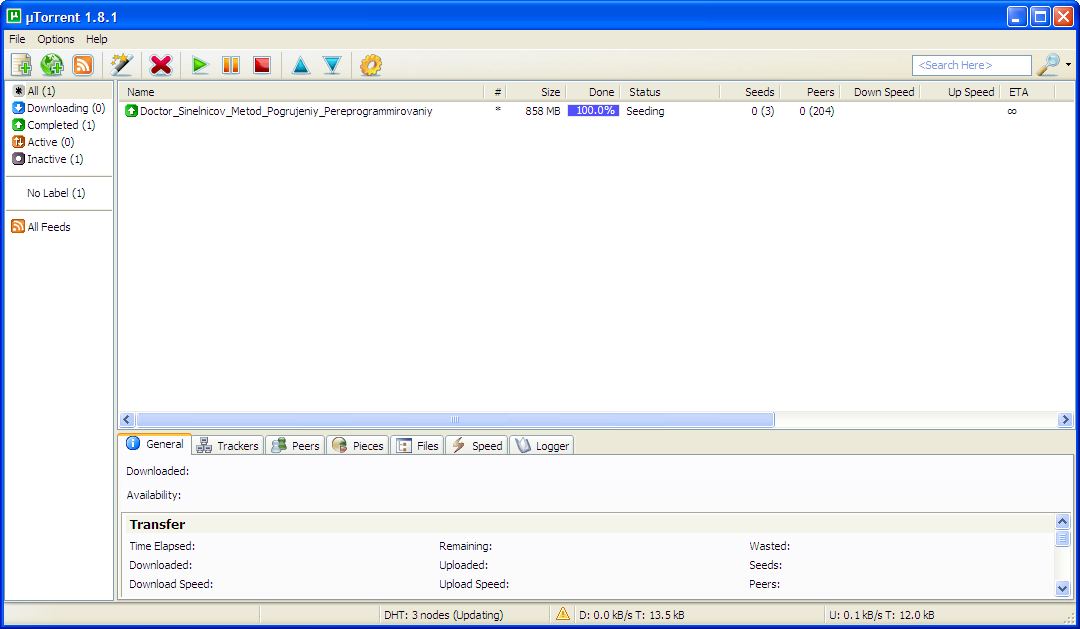Click in the Search Here field
This screenshot has width=1080, height=629.
pos(971,65)
